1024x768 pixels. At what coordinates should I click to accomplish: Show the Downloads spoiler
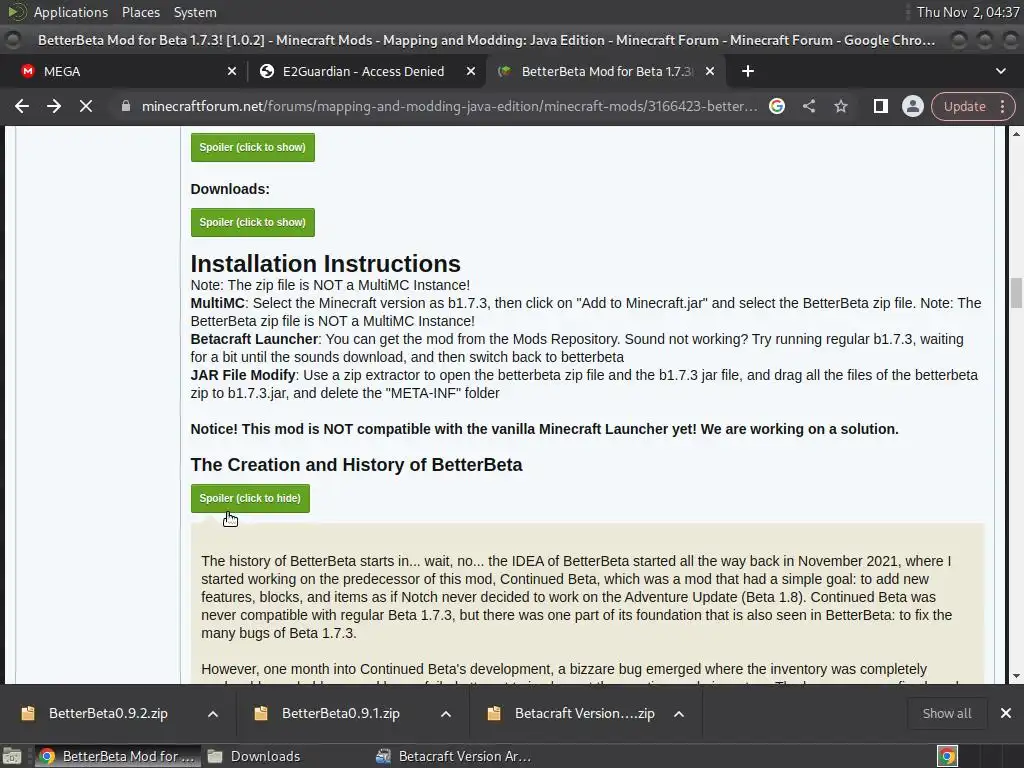[x=253, y=223]
